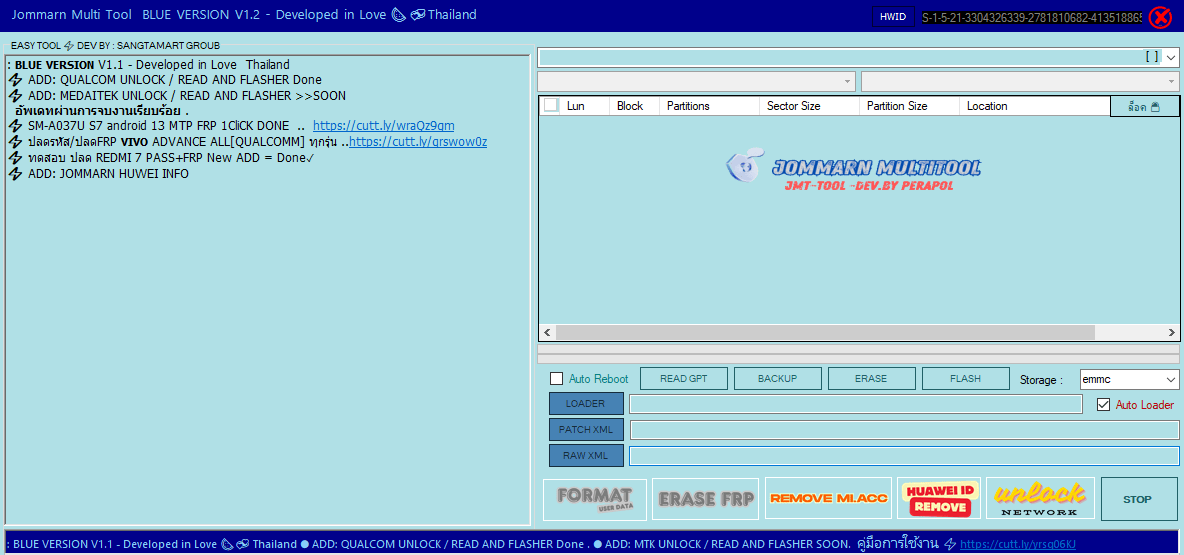
Task: Click the HWID serial value field
Action: 1030,17
